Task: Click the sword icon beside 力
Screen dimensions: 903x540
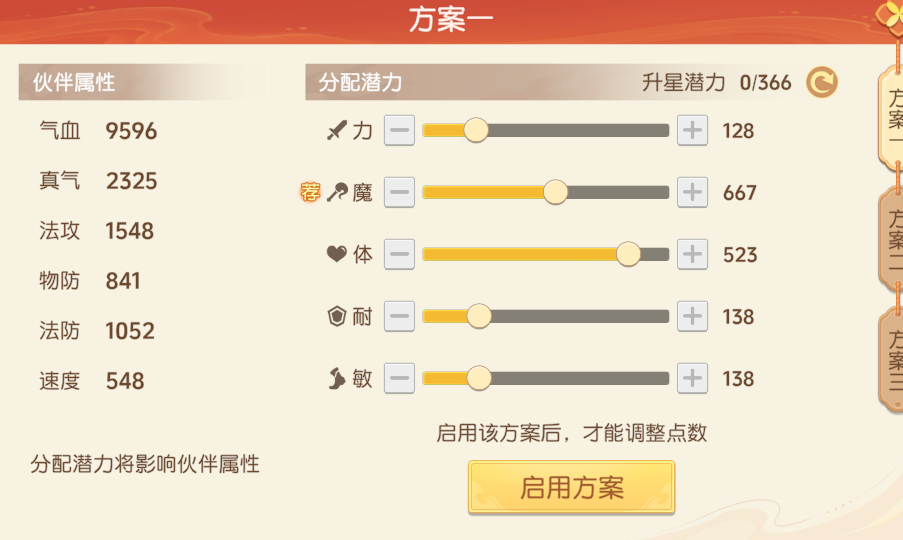Action: coord(336,131)
